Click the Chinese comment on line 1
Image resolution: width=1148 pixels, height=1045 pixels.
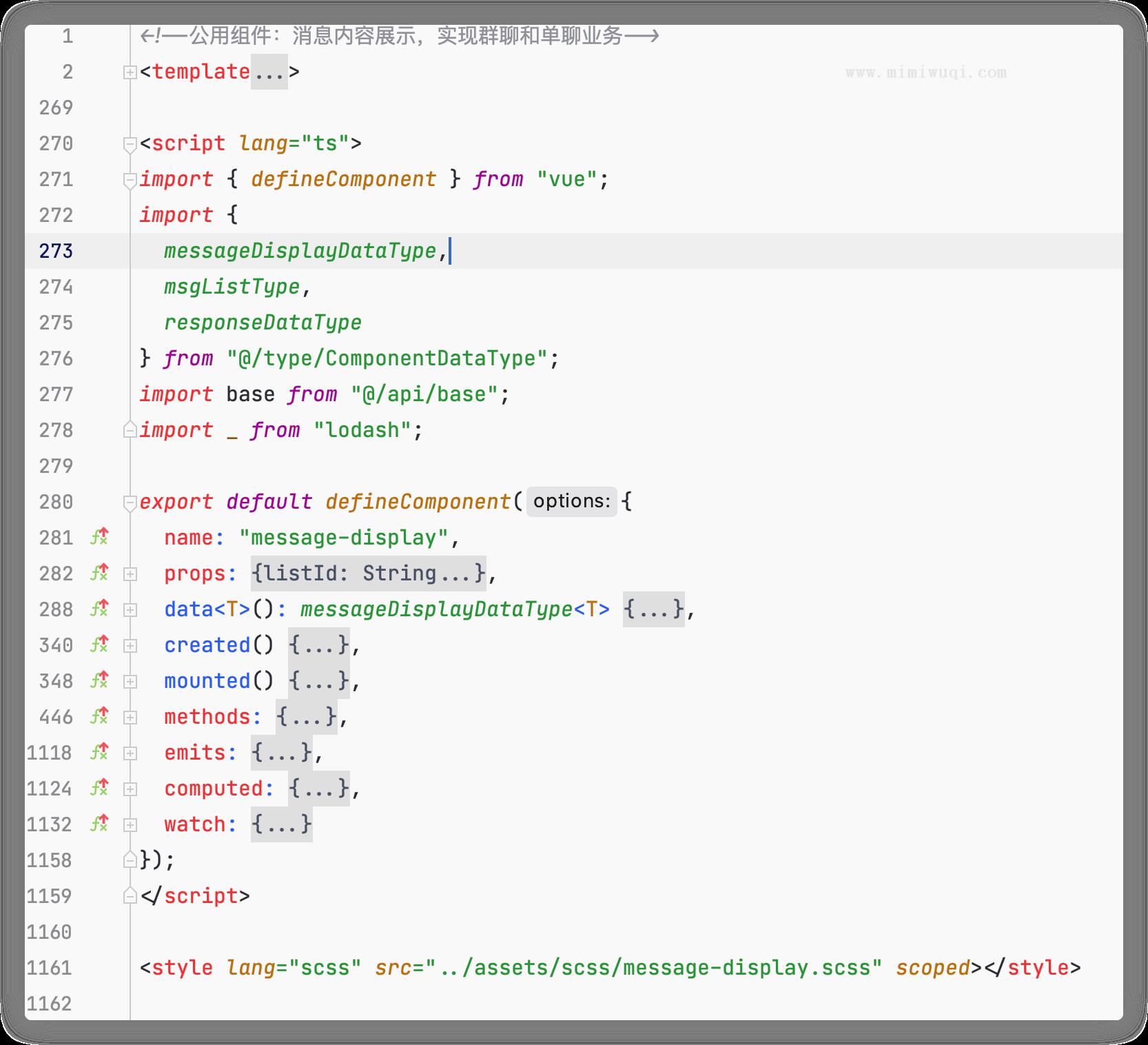pos(400,36)
